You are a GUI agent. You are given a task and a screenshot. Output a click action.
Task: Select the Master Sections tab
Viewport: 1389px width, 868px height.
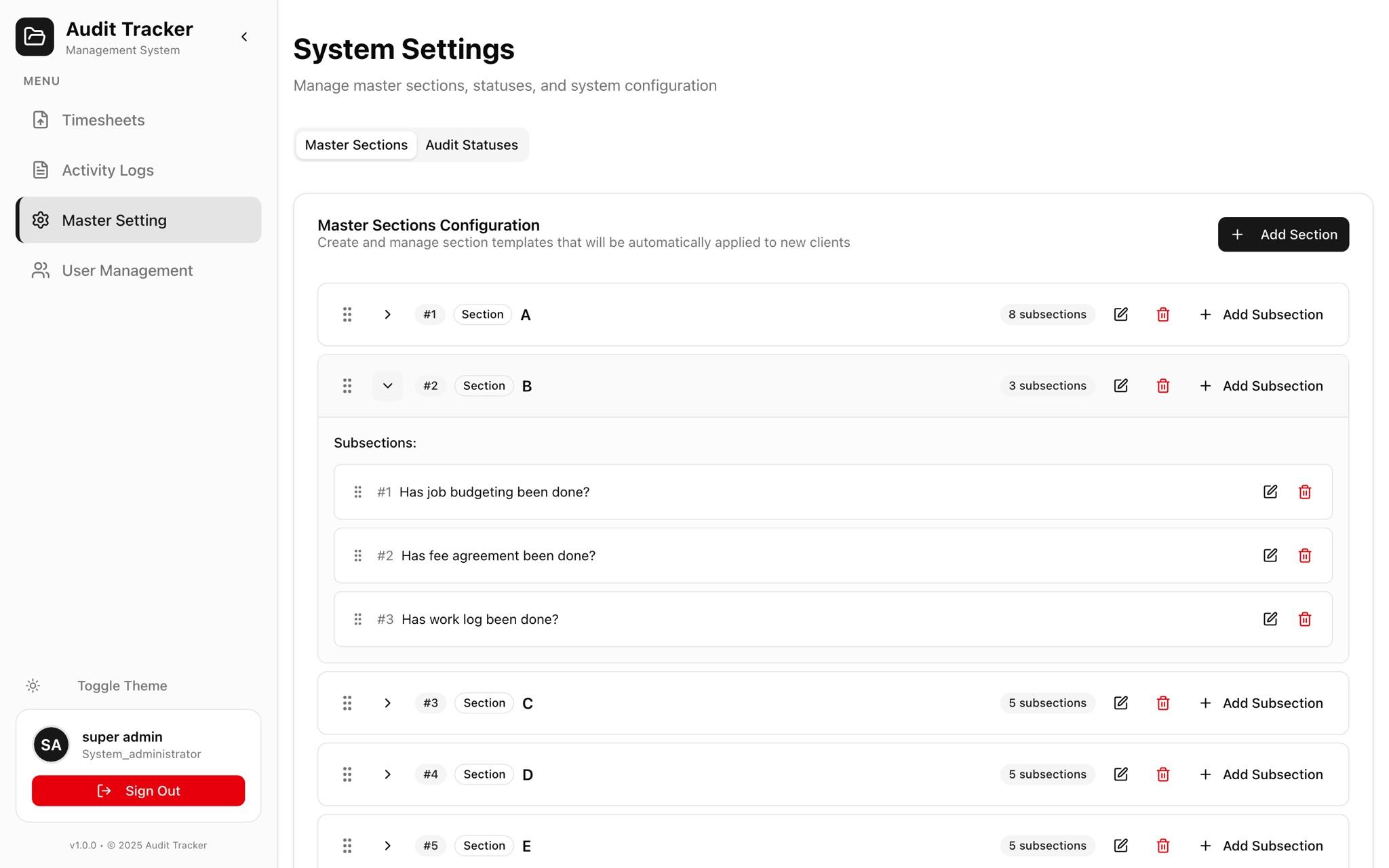pyautogui.click(x=356, y=145)
